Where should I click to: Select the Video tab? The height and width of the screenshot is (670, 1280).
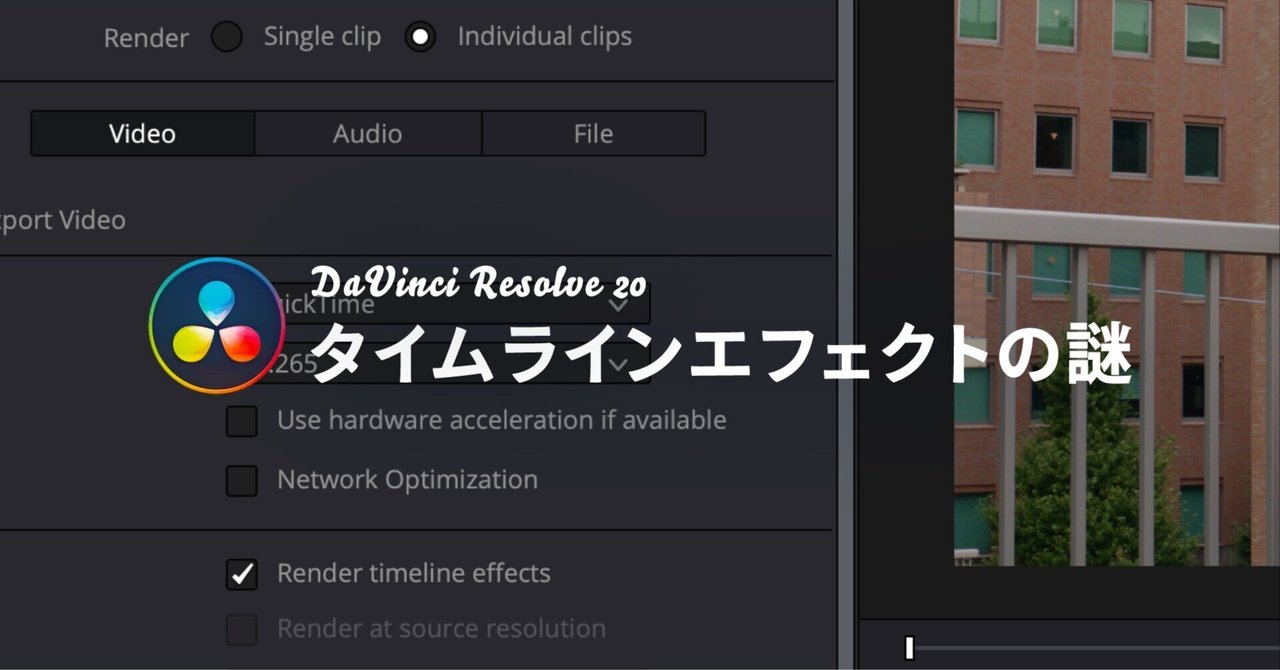point(141,132)
